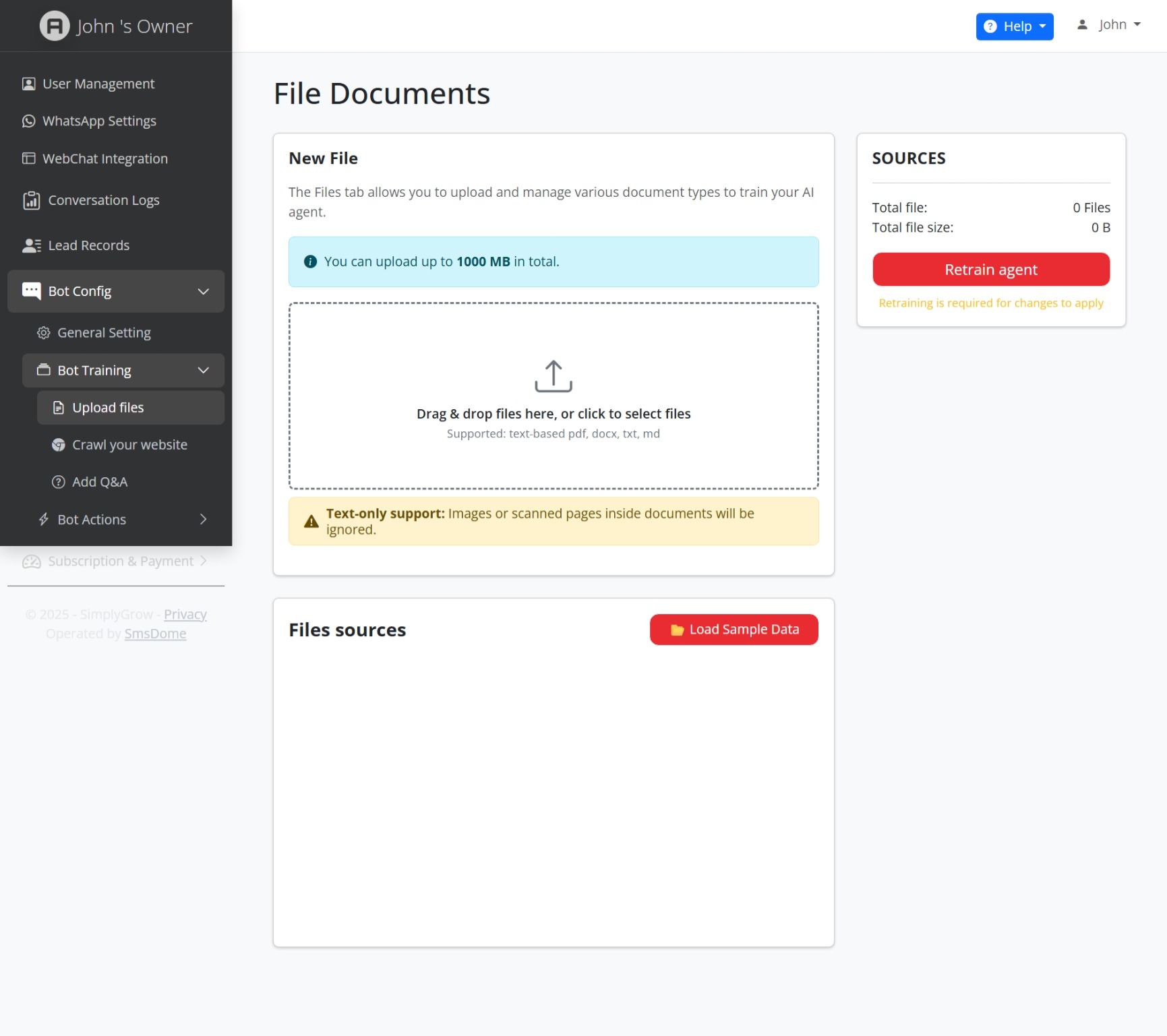The image size is (1167, 1036).
Task: Collapse the Bot Config chevron
Action: point(203,291)
